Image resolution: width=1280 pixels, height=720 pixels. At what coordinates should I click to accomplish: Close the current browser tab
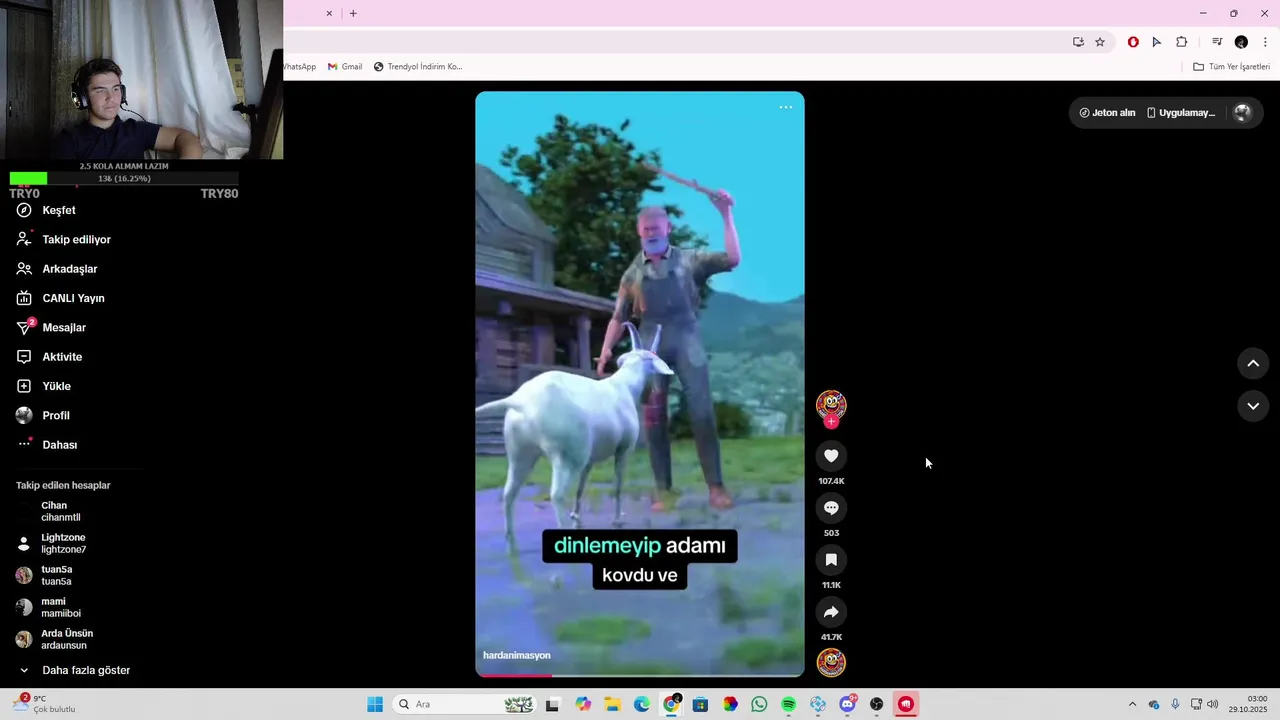pos(329,13)
